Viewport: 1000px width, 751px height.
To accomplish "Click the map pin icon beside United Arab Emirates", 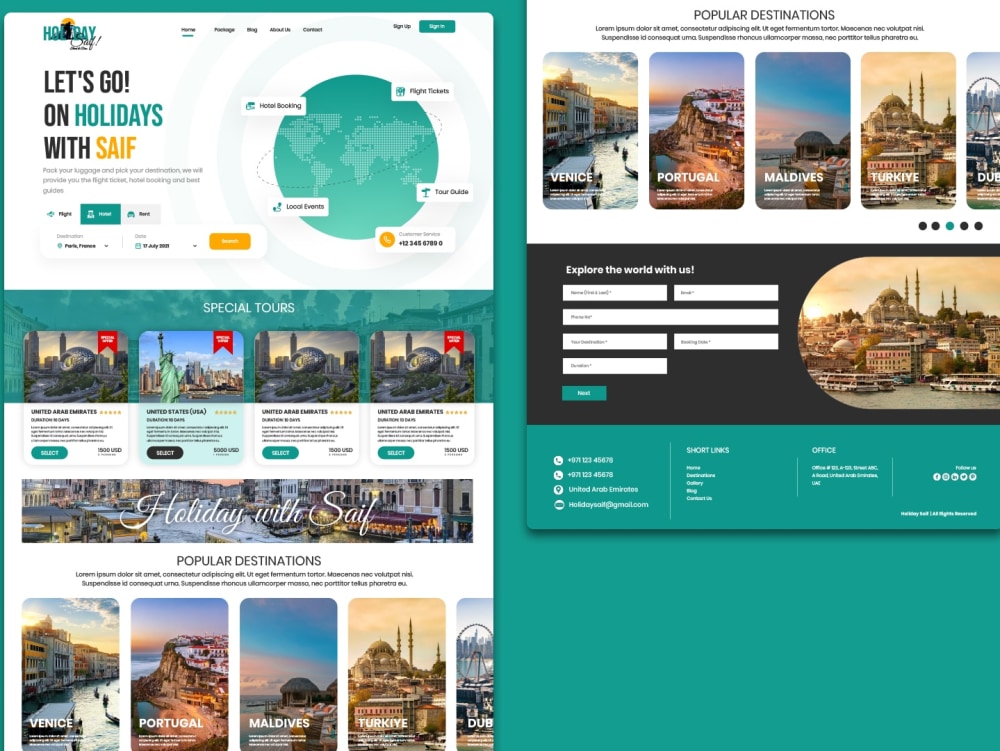I will (x=558, y=490).
